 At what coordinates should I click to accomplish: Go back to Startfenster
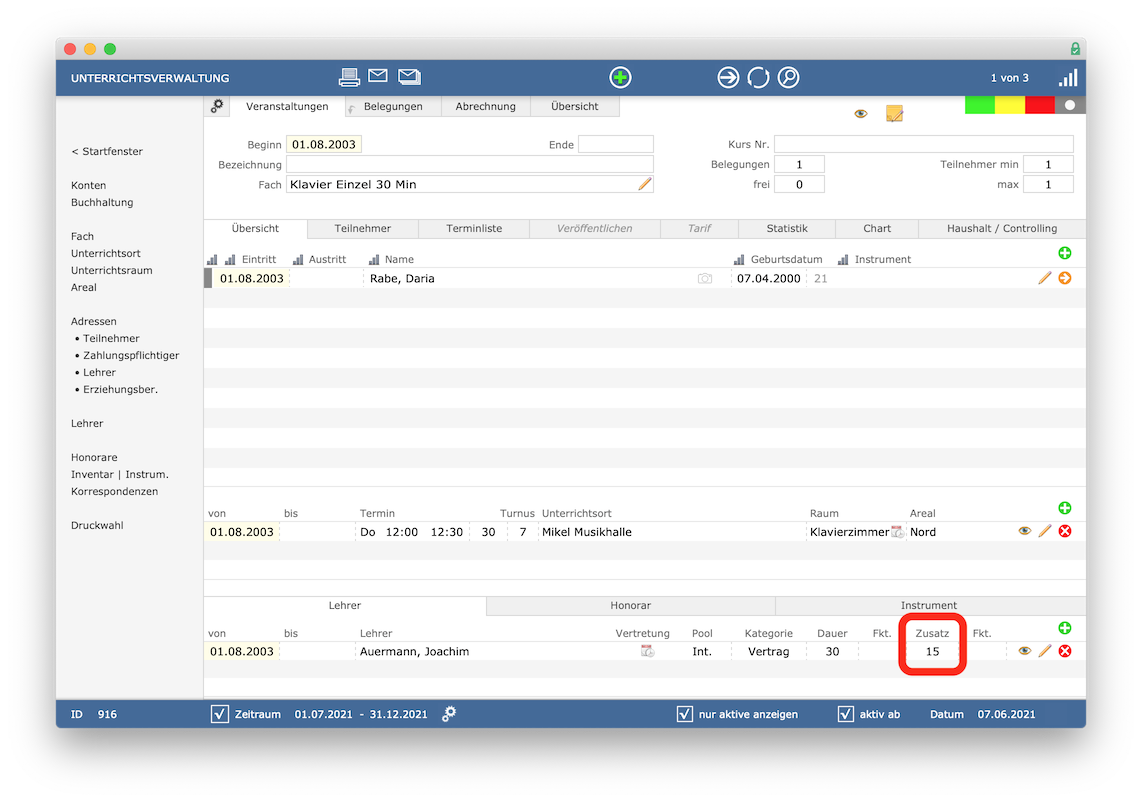pyautogui.click(x=107, y=152)
